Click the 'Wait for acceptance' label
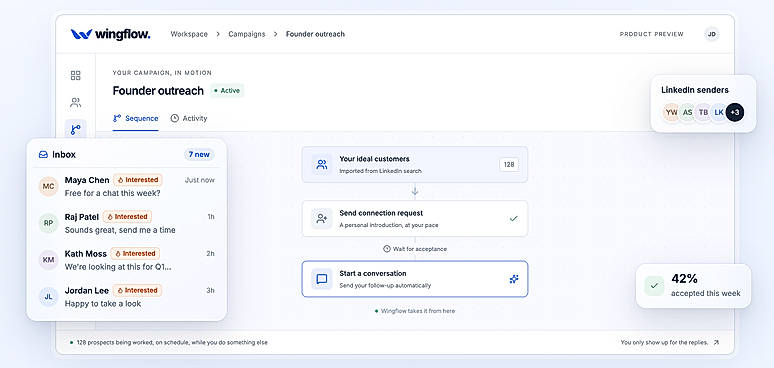The width and height of the screenshot is (774, 368). coord(420,249)
